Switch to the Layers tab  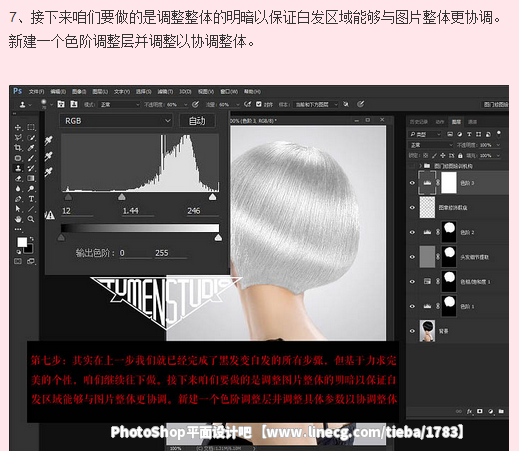coord(456,122)
